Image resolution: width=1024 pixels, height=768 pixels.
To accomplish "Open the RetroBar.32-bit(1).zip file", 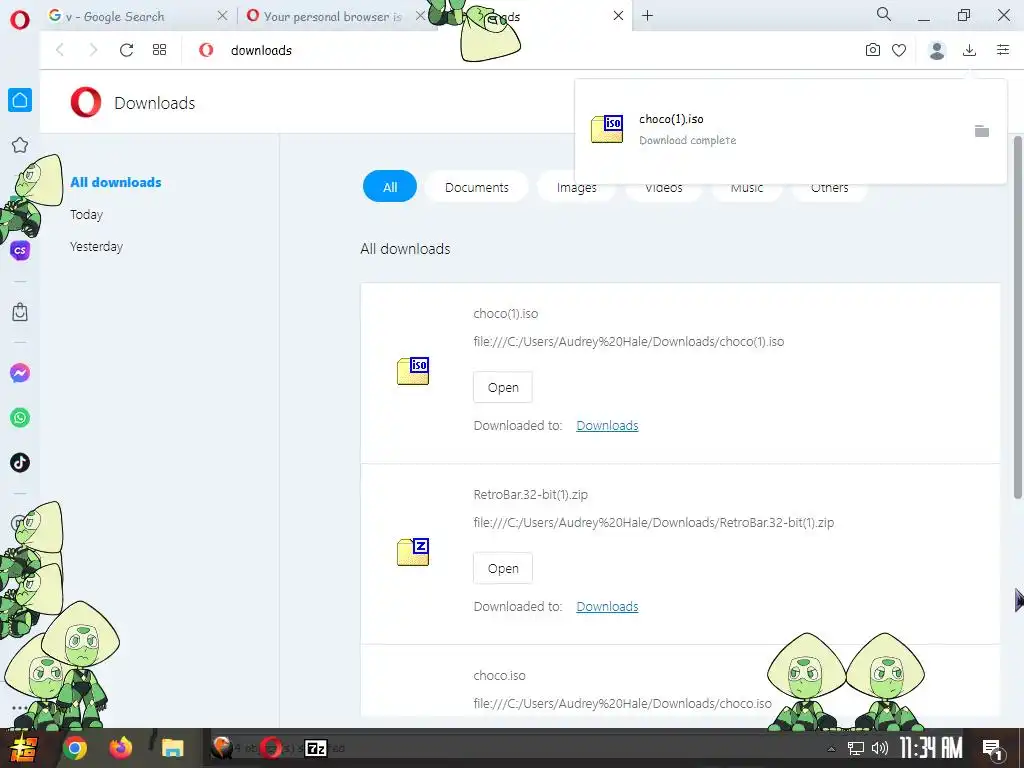I will [503, 568].
